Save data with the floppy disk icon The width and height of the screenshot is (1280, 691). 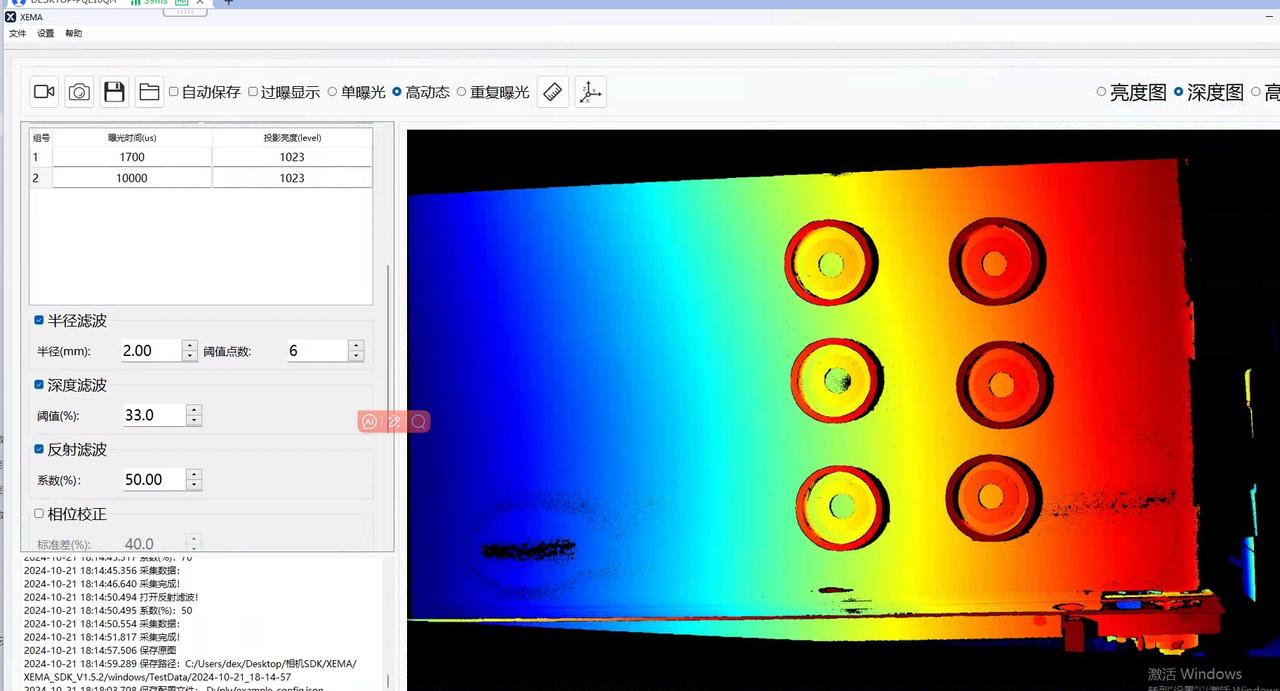114,92
